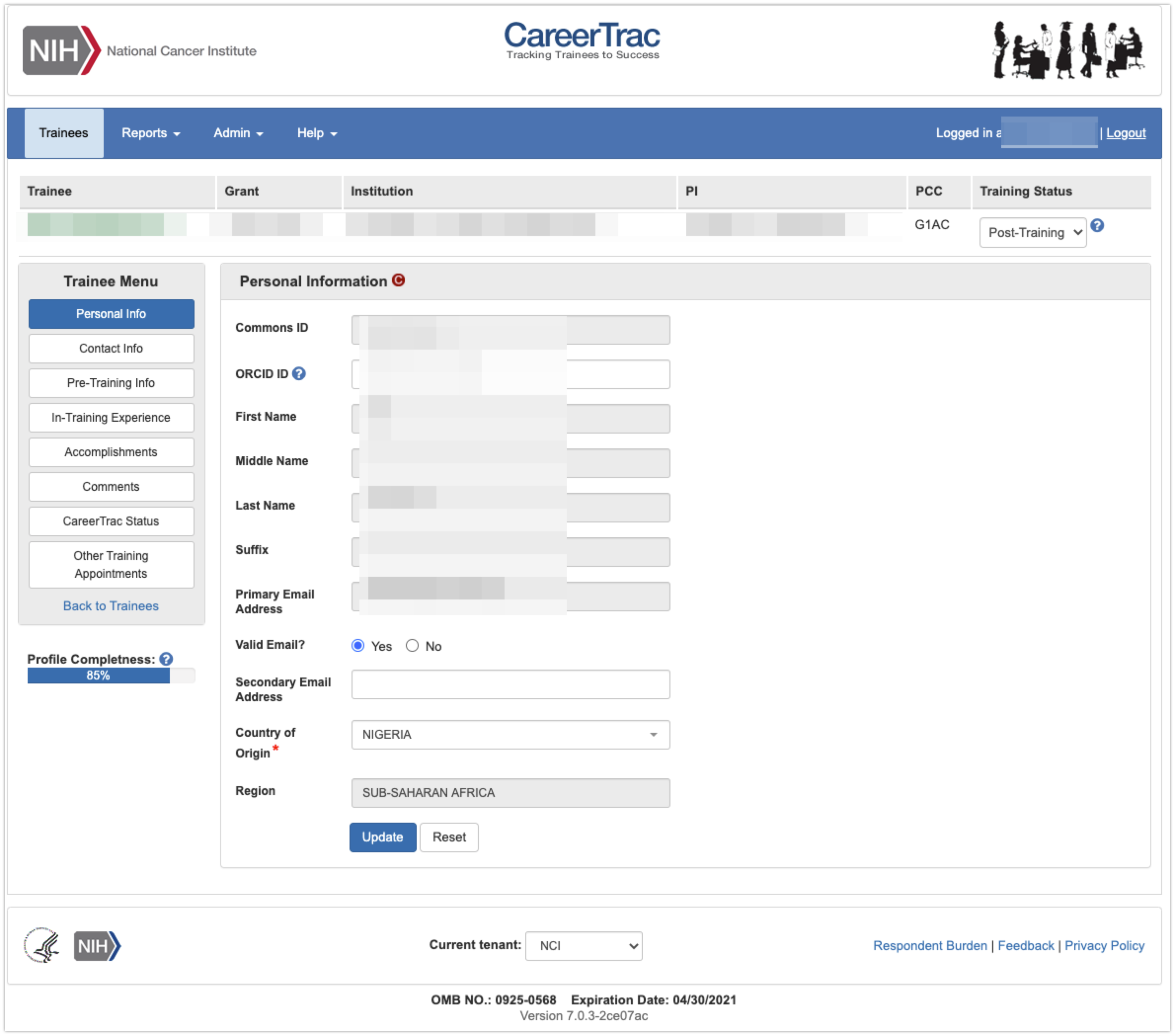Click the NIH National Cancer Institute logo
Screen dimensions: 1175x1036
[139, 50]
